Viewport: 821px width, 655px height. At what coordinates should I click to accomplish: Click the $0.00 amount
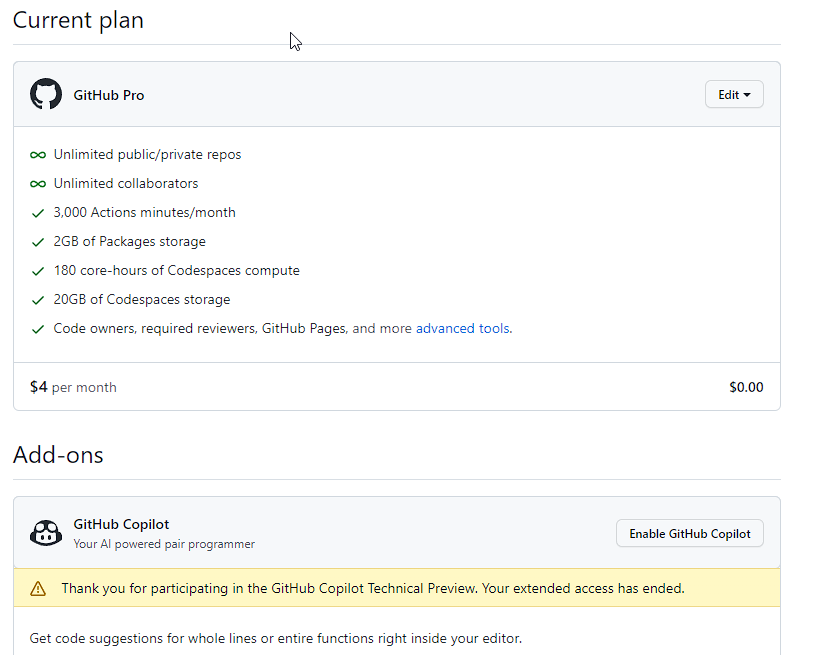(x=746, y=387)
